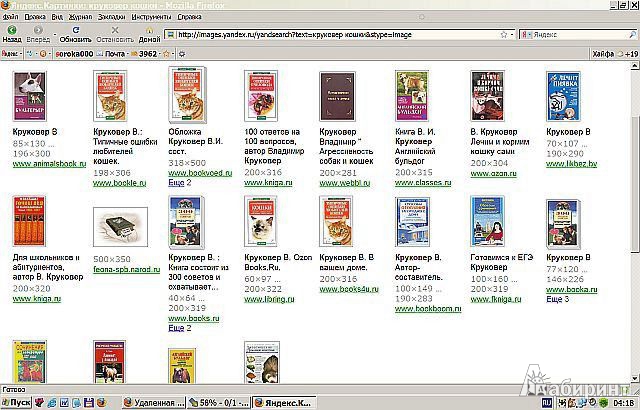The height and width of the screenshot is (410, 640).
Task: Visit the feona-spb.narod.ru link
Action: [127, 269]
